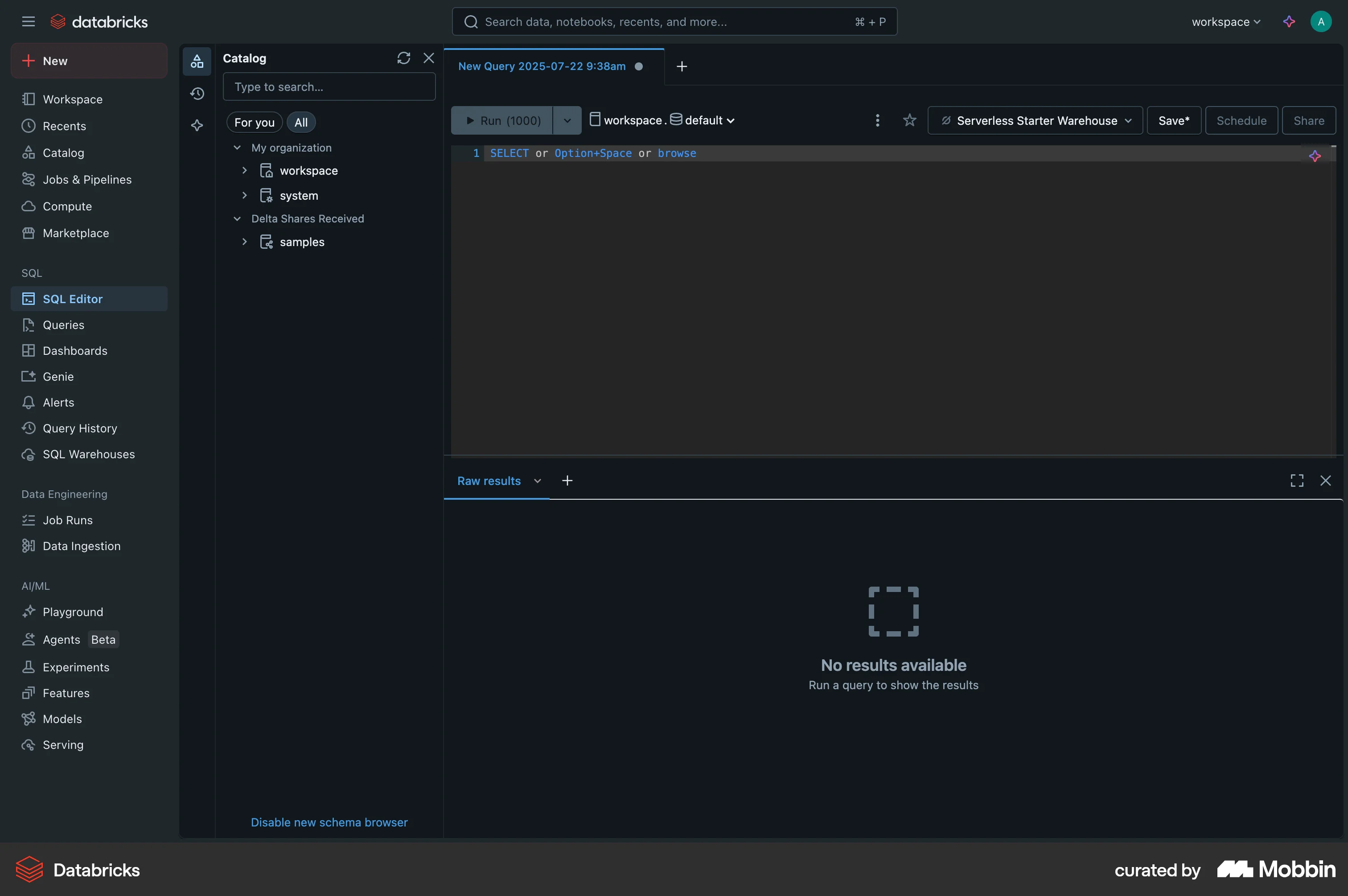
Task: Save the query
Action: click(1174, 120)
